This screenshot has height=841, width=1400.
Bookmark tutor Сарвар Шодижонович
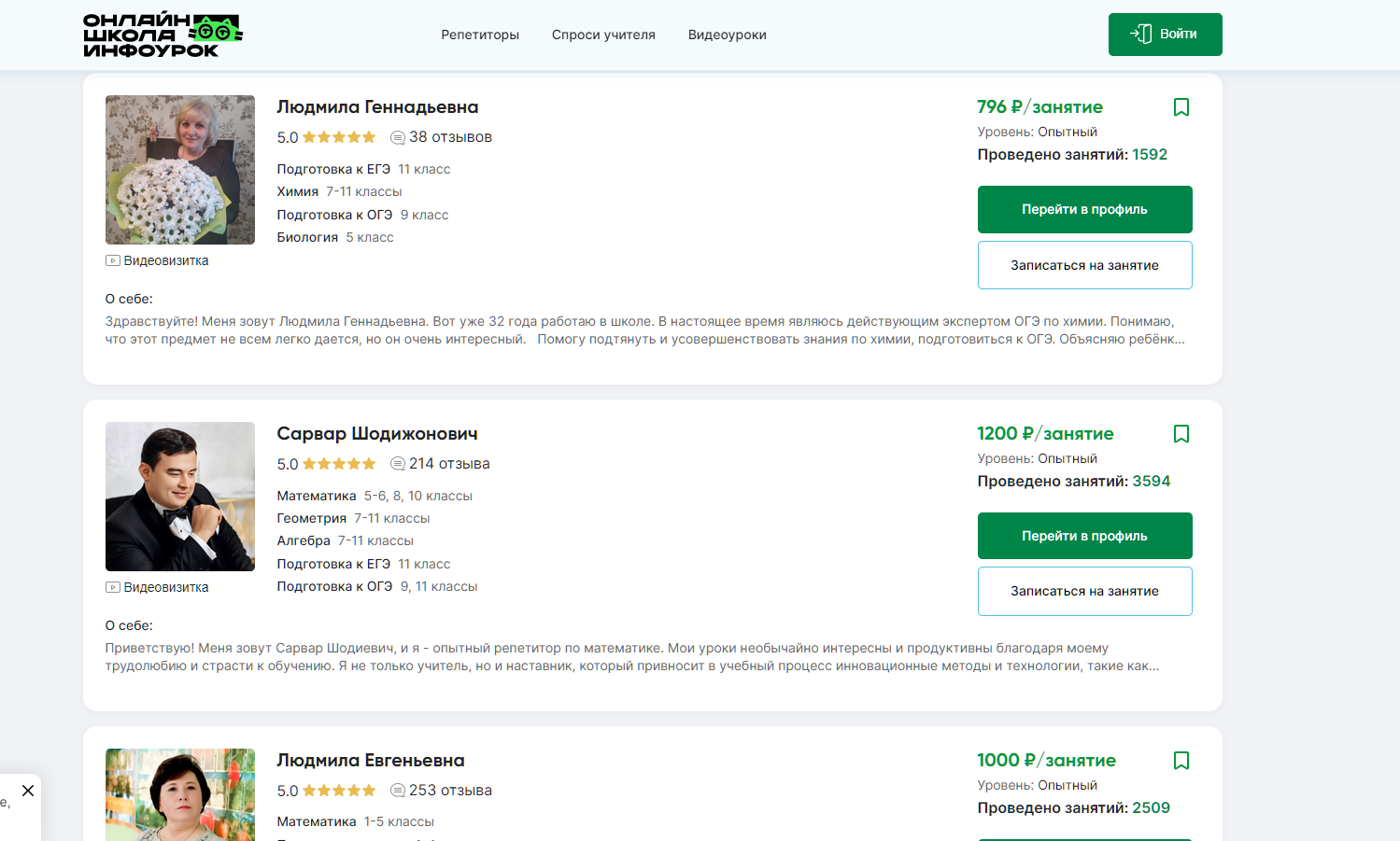coord(1181,434)
